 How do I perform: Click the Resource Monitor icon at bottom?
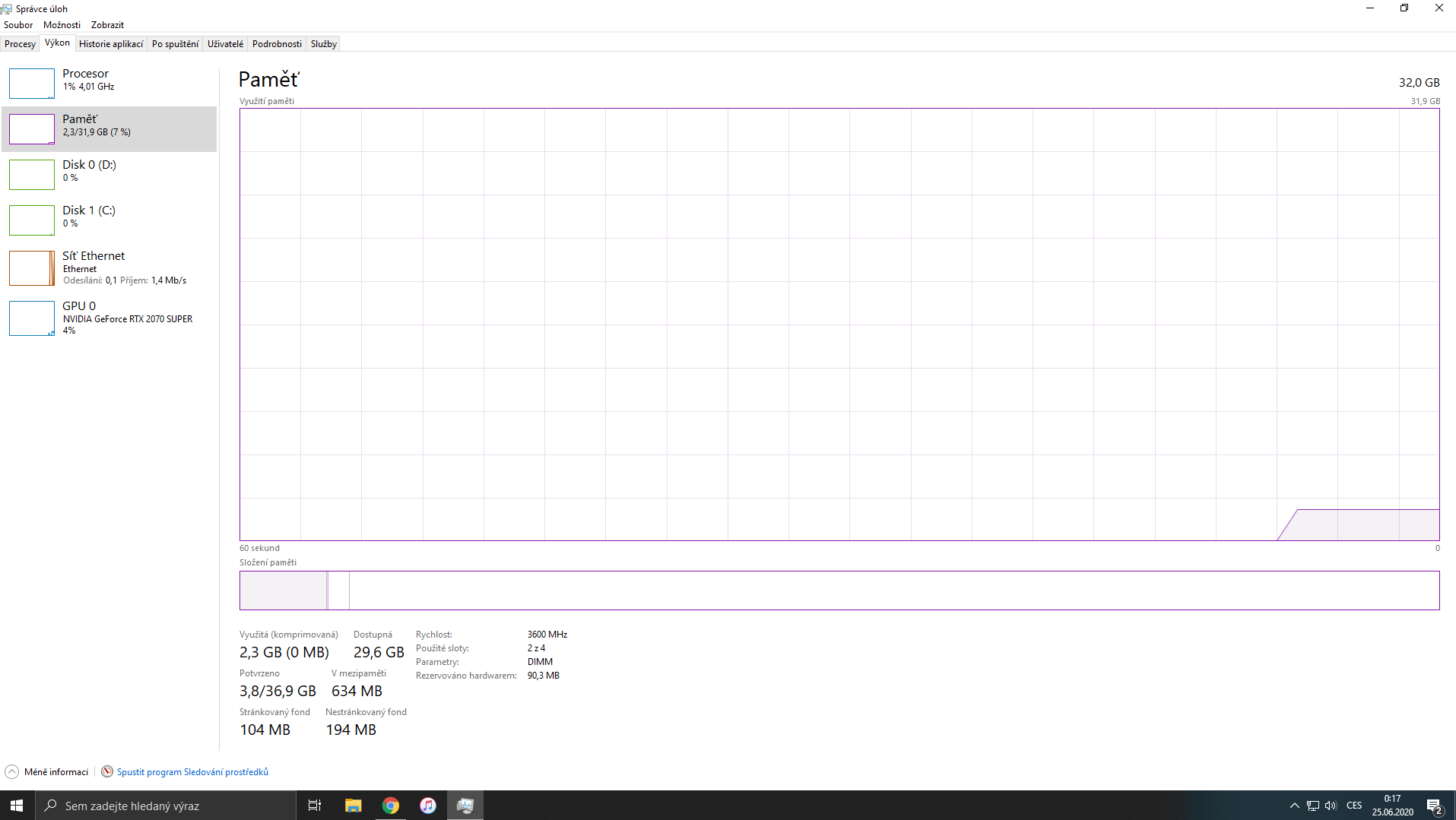click(107, 771)
